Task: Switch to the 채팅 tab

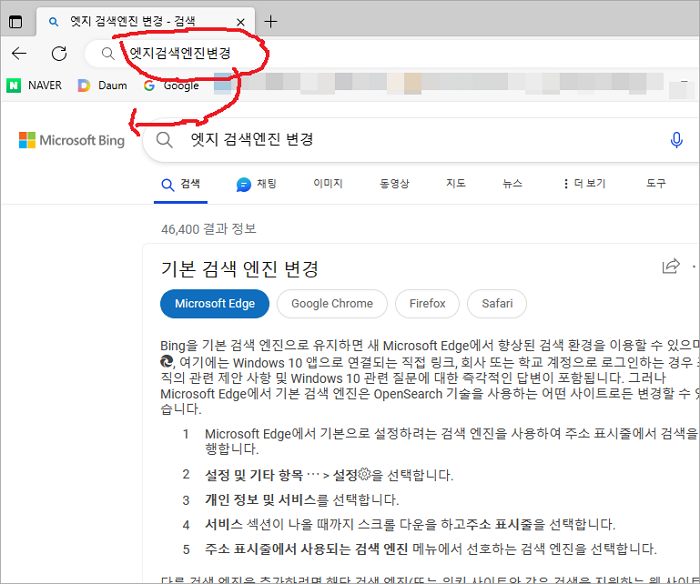Action: point(256,184)
